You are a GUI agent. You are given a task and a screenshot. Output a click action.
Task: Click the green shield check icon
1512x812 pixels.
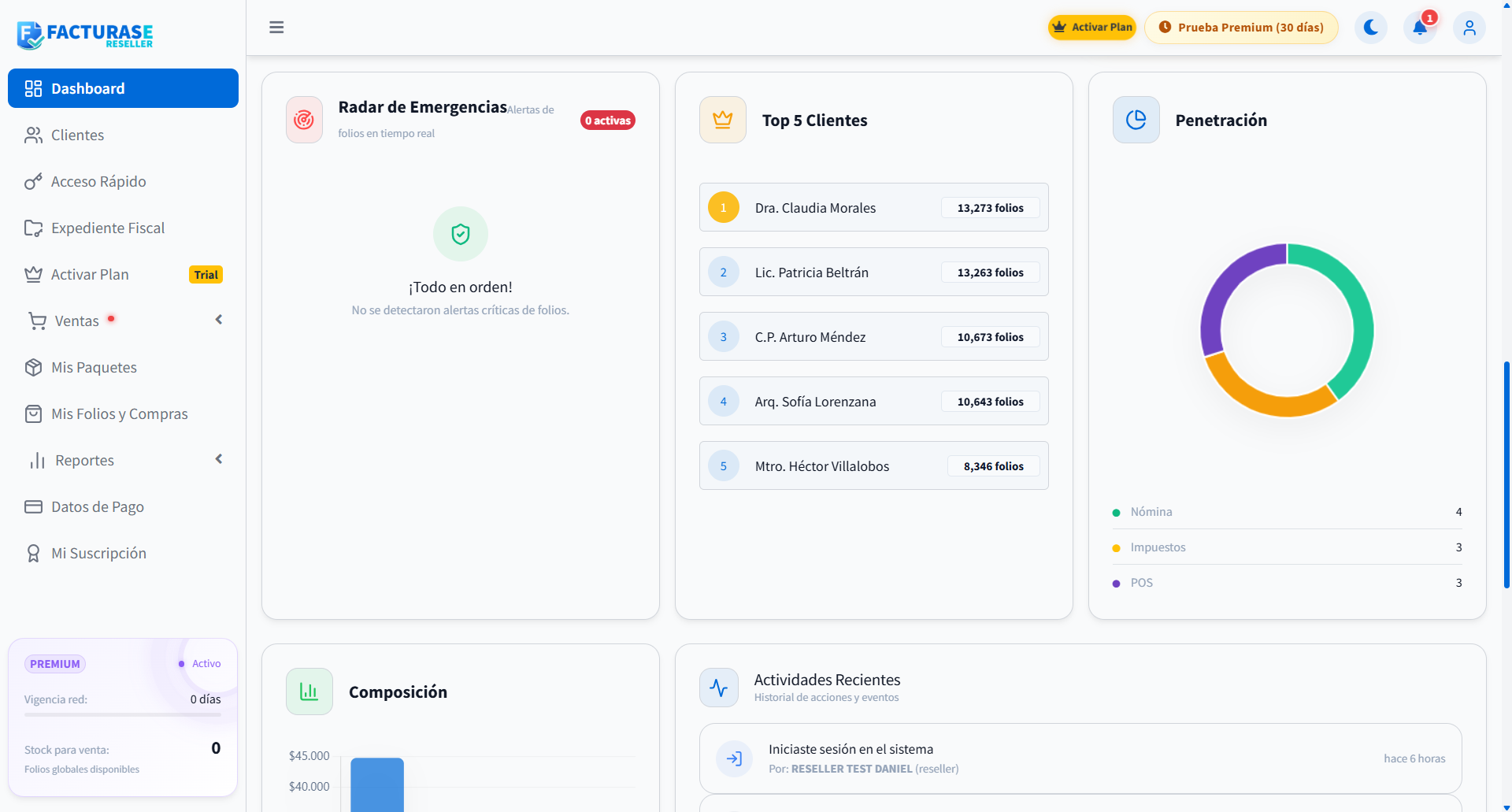pos(461,234)
